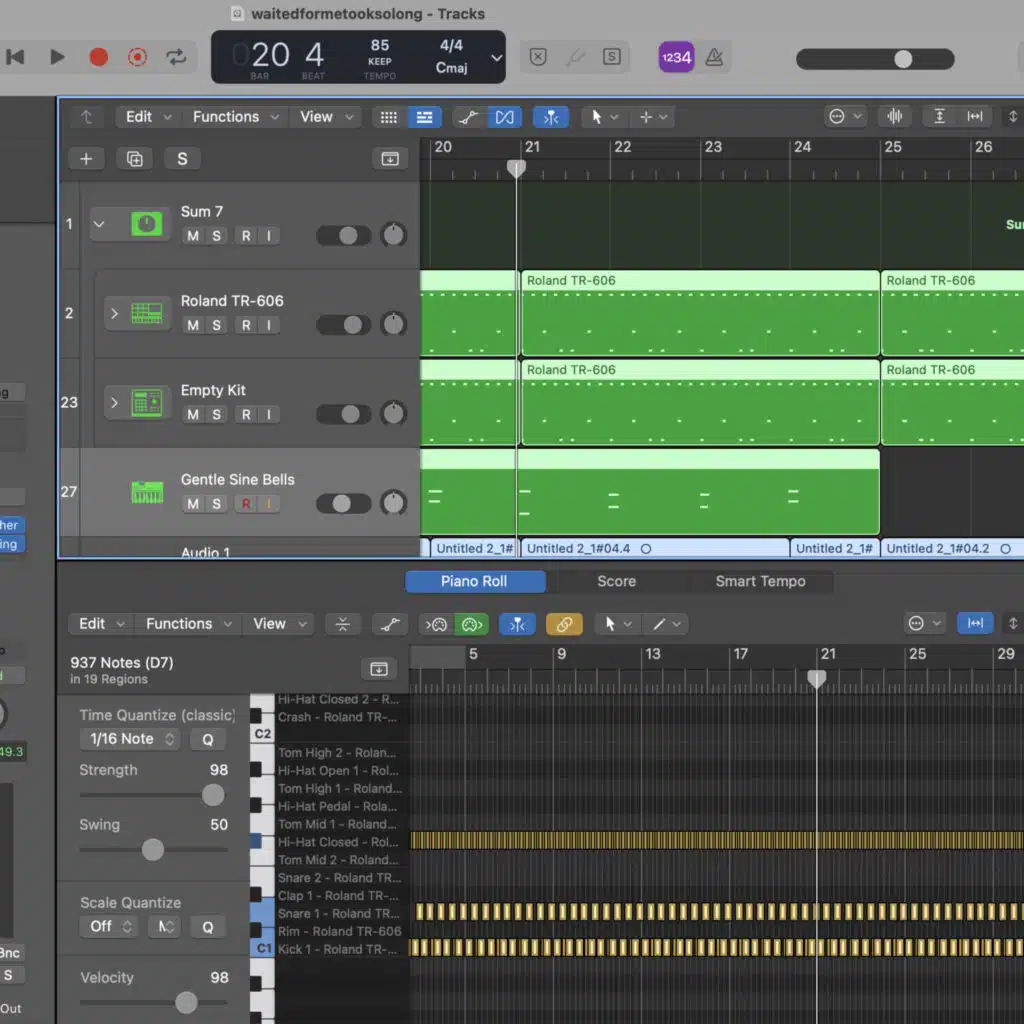Click the add track plus button
1024x1024 pixels.
point(86,159)
